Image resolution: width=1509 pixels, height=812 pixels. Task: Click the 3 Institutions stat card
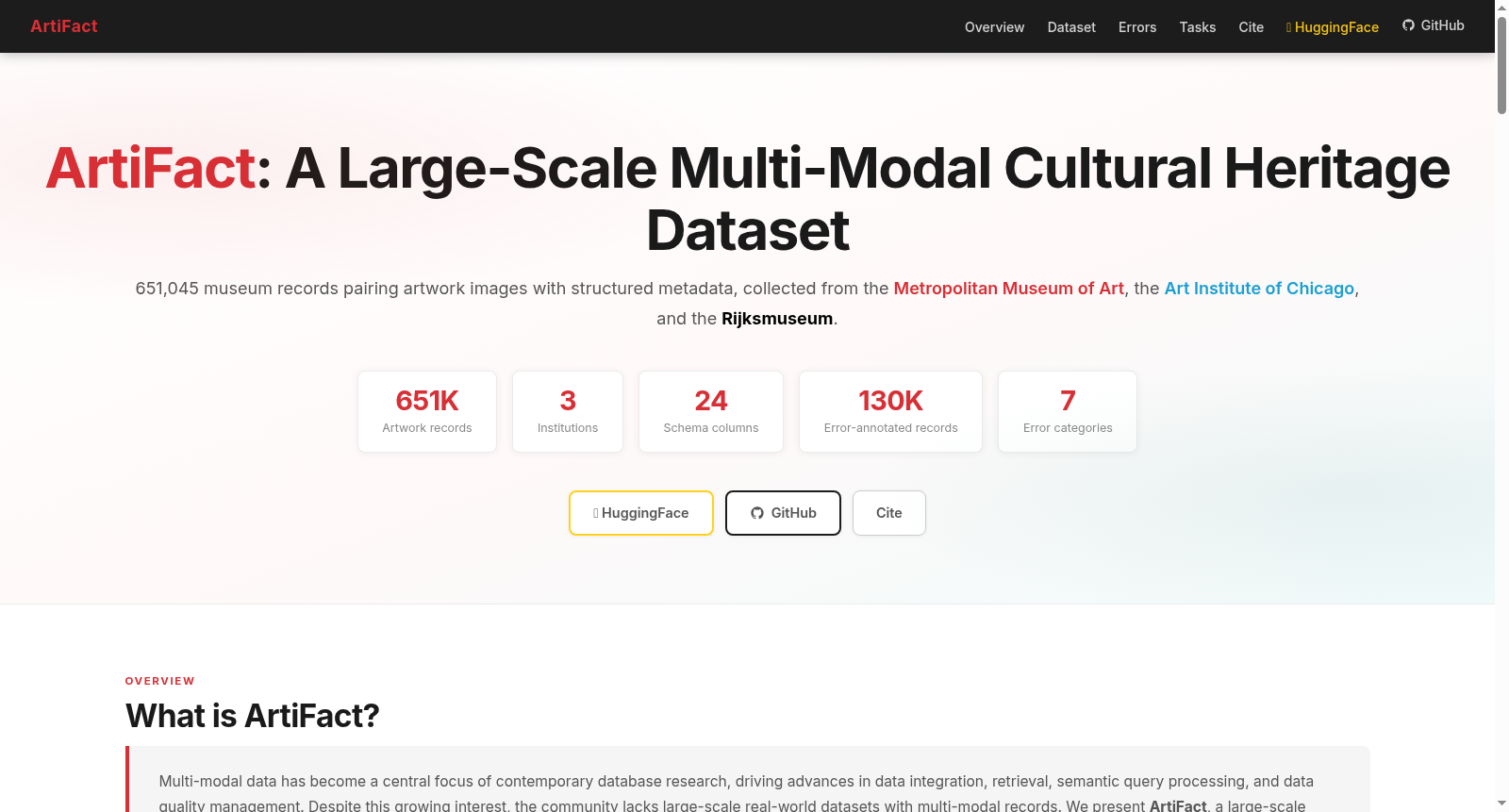pos(568,411)
